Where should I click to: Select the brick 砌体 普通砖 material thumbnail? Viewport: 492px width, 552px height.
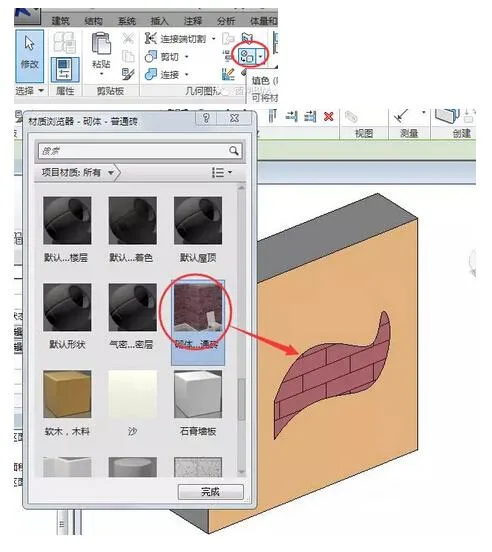tap(198, 307)
